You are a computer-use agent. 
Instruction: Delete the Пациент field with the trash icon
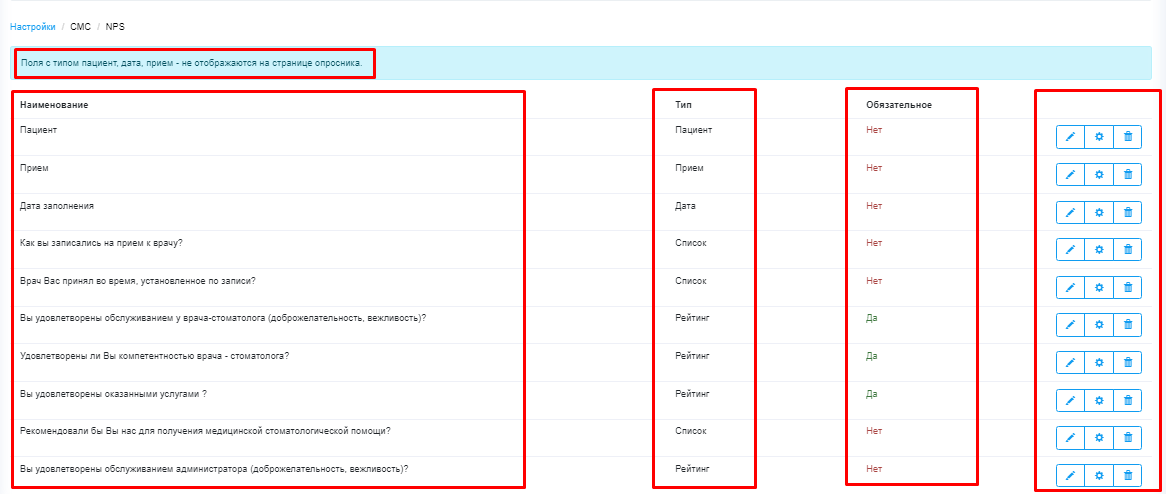[x=1127, y=137]
